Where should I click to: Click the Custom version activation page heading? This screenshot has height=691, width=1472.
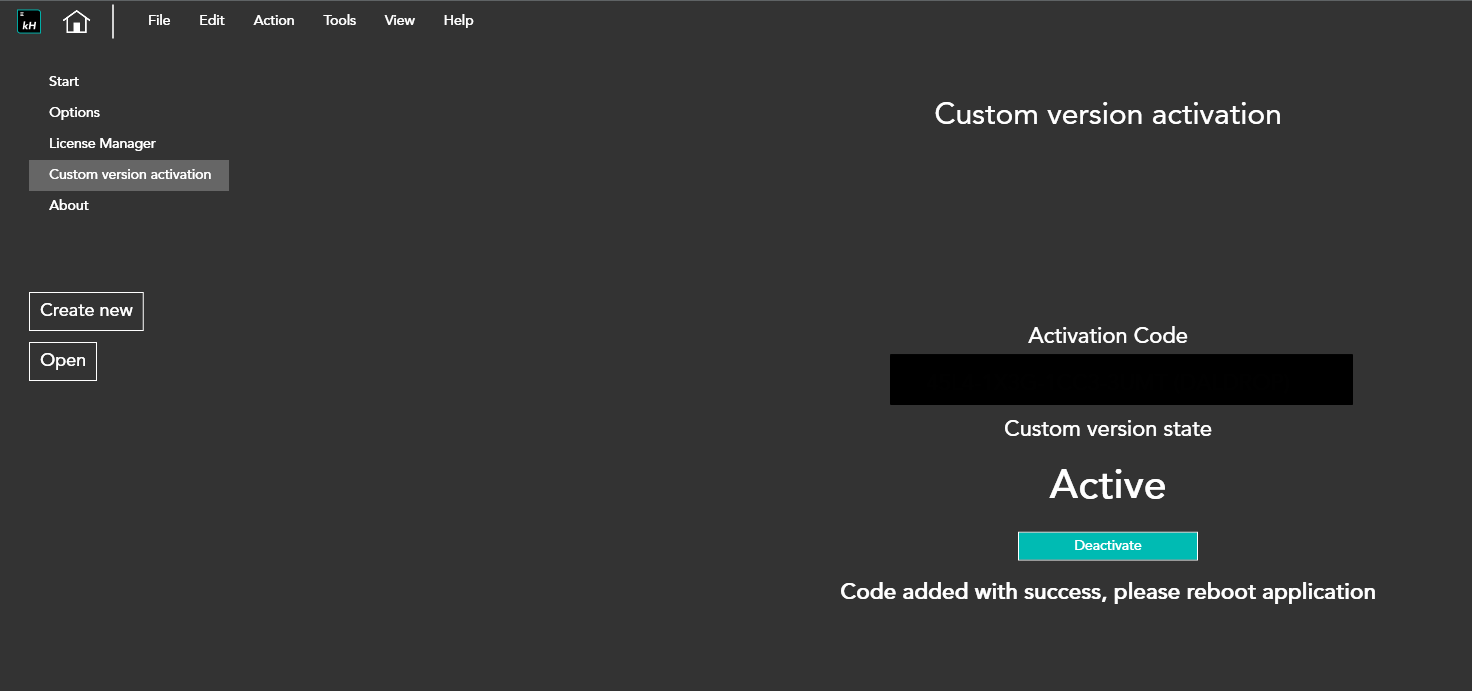1107,114
